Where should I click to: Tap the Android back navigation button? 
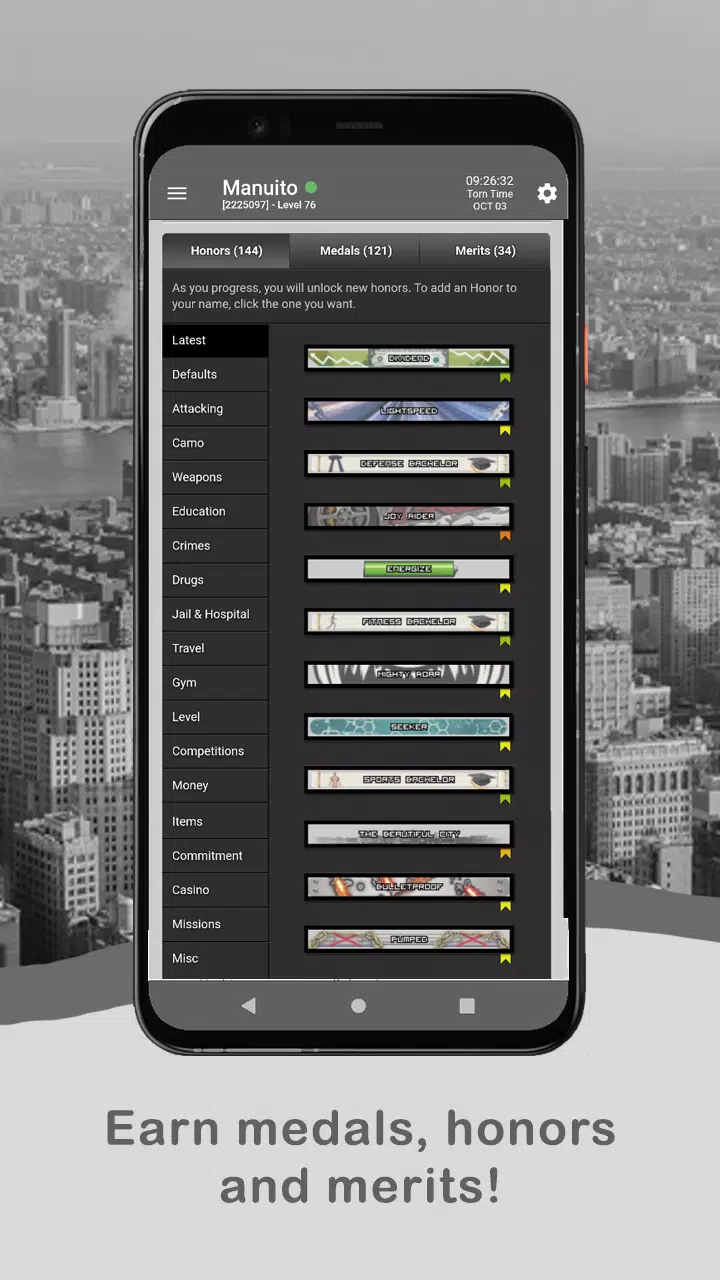point(249,1006)
